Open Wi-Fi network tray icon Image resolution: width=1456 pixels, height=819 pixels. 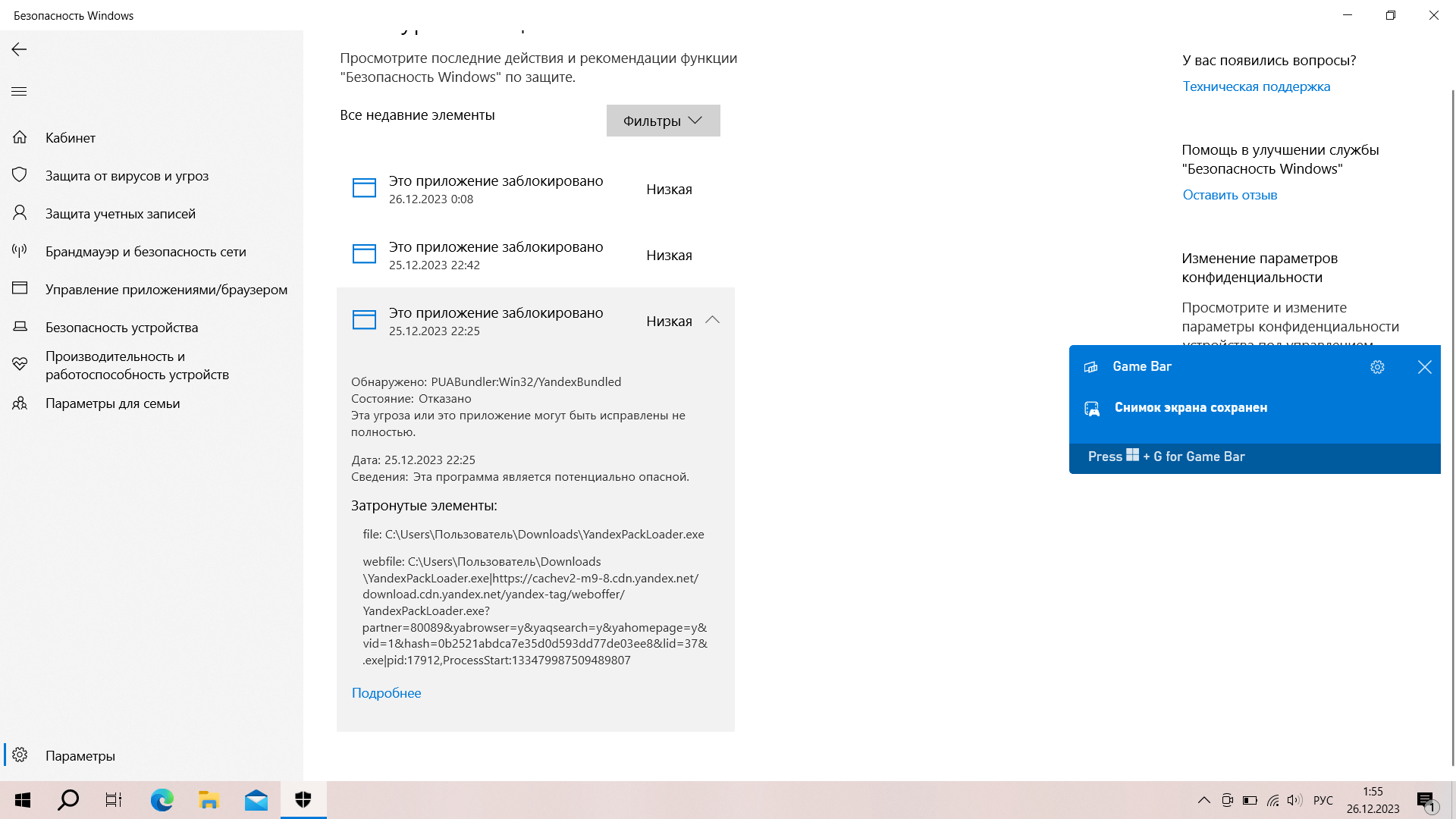click(1272, 800)
